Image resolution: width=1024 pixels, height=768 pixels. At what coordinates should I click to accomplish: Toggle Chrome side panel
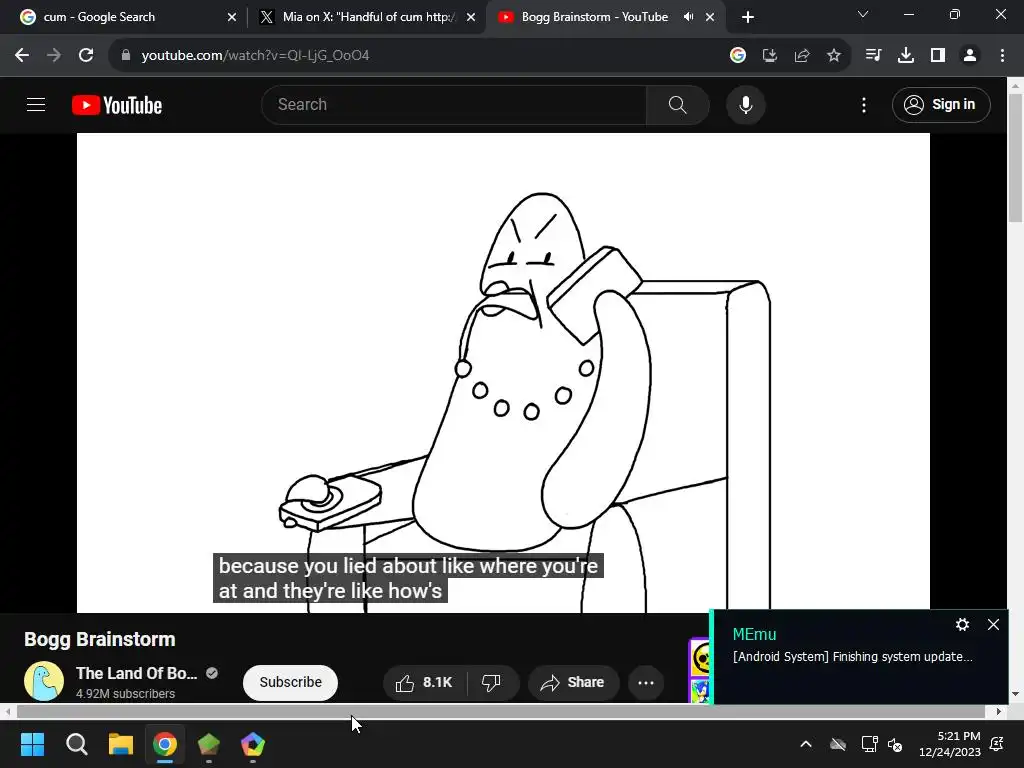pos(938,56)
